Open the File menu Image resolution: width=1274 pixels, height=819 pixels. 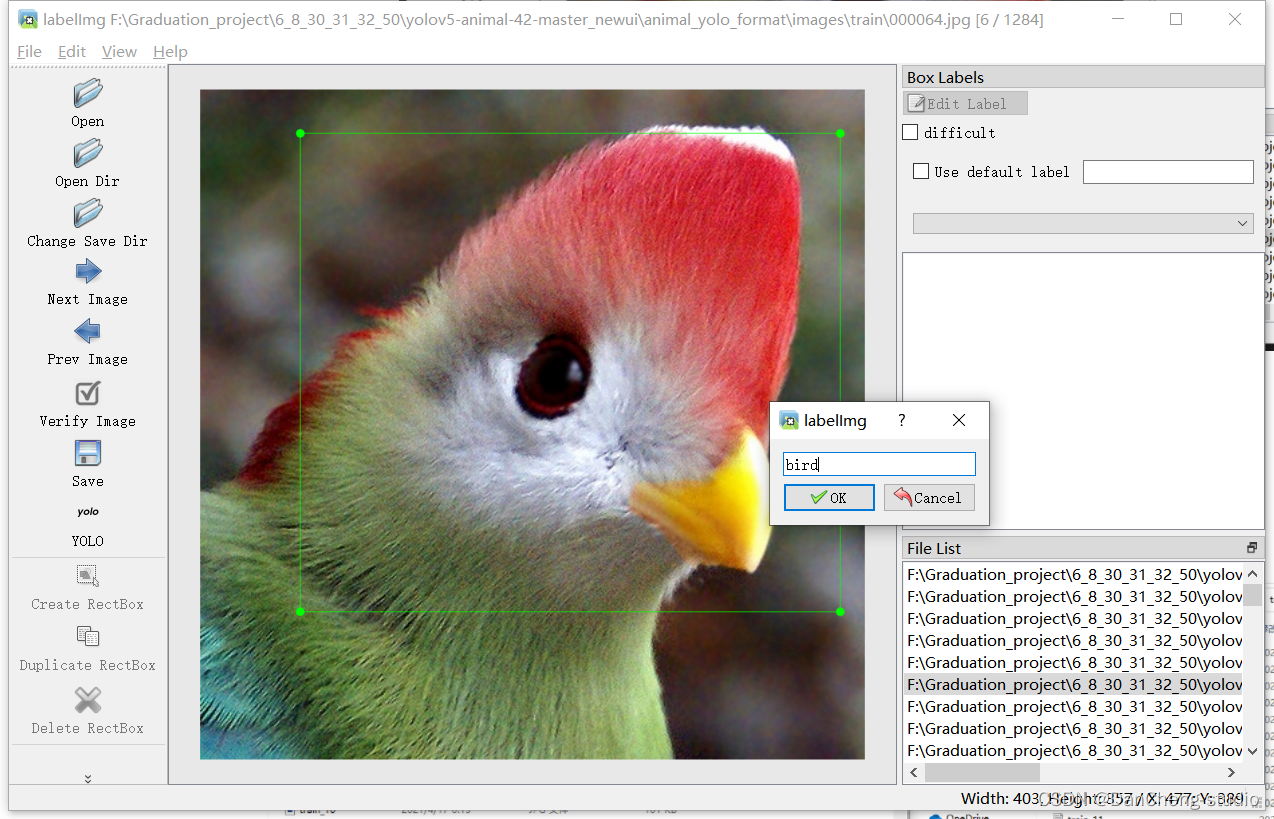29,51
